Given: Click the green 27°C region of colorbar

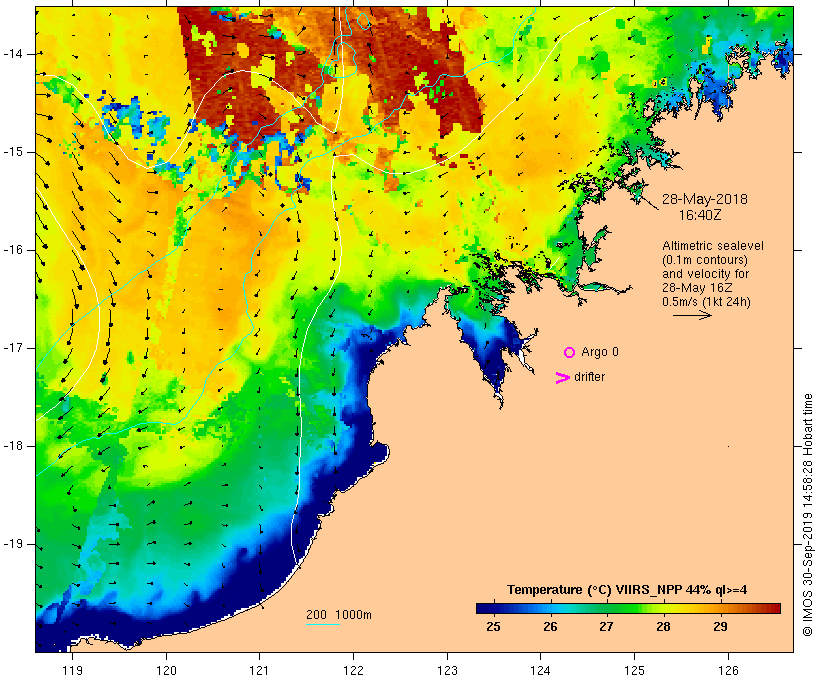Looking at the screenshot, I should 607,608.
